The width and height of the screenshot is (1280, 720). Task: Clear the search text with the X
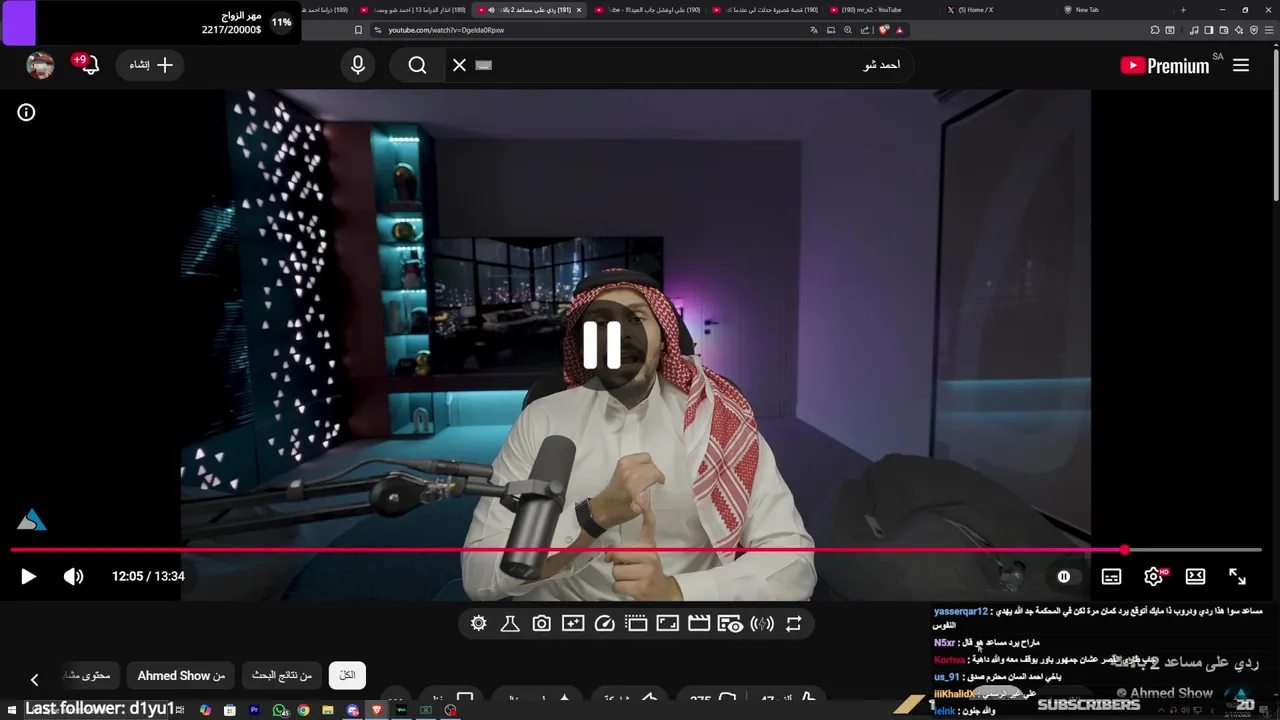459,65
